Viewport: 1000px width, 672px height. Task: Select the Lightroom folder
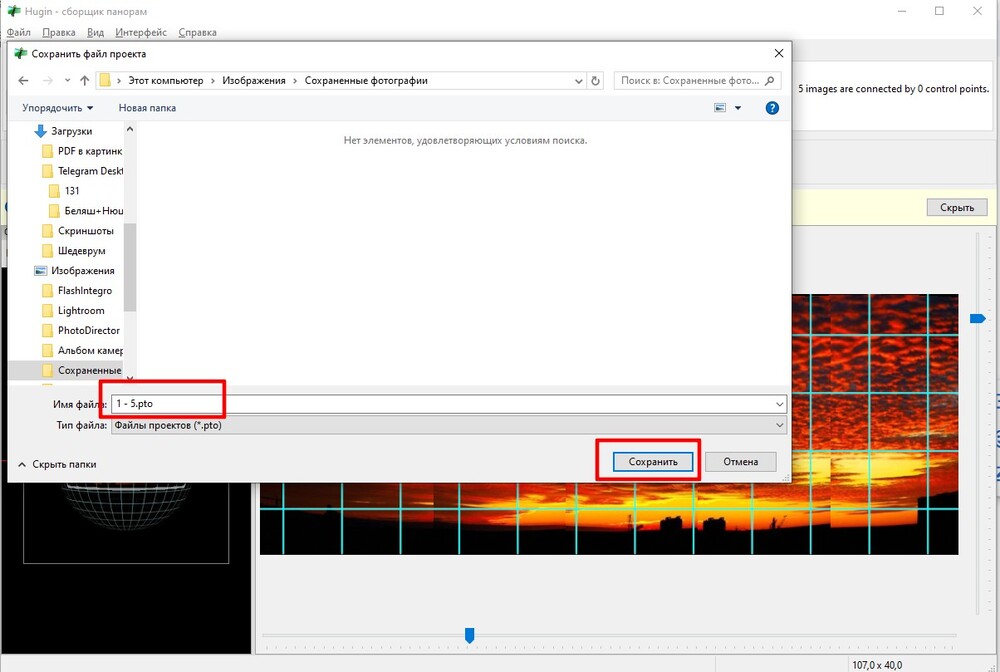(x=81, y=311)
